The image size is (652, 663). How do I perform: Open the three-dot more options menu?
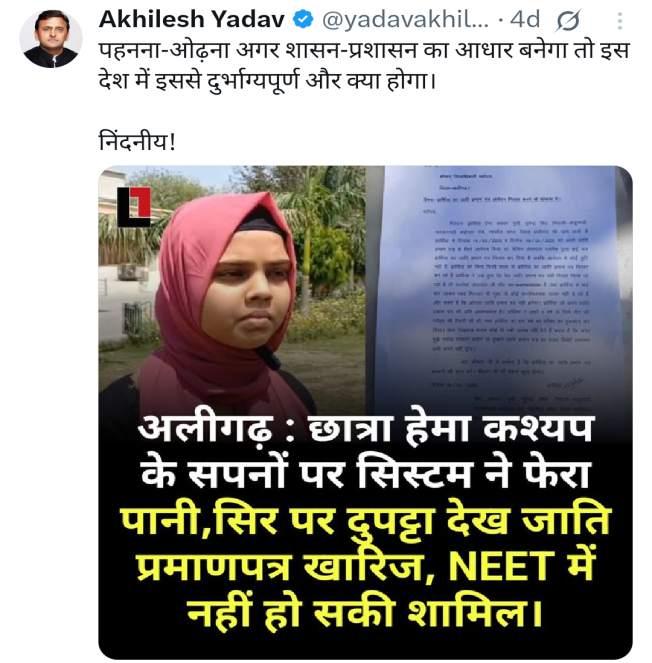coord(620,21)
